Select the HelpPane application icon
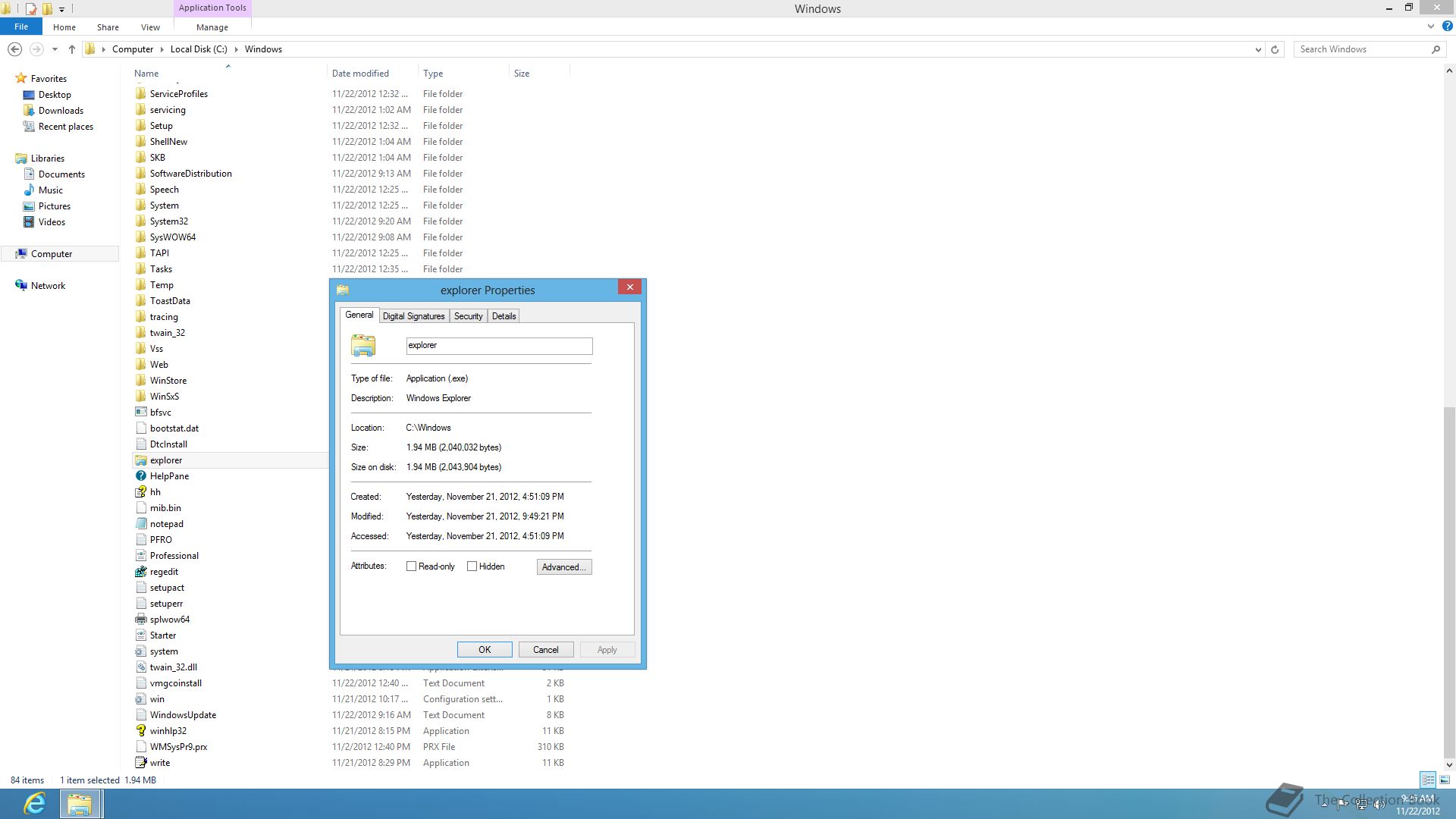 140,476
